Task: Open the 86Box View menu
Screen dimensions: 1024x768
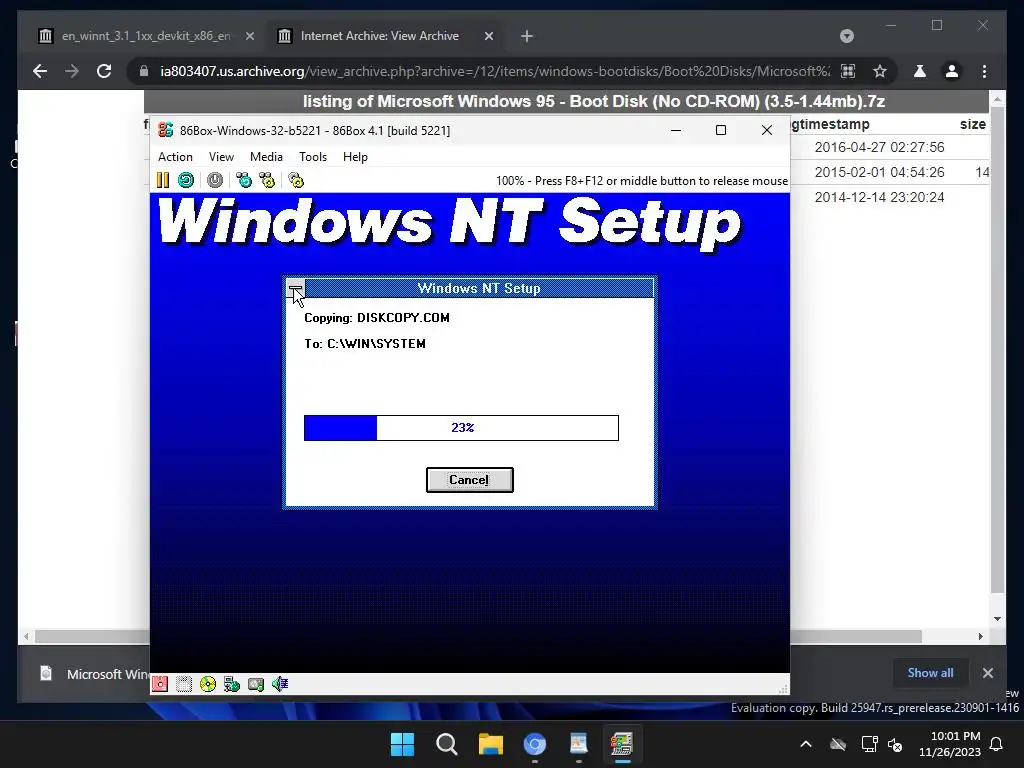Action: click(x=221, y=157)
